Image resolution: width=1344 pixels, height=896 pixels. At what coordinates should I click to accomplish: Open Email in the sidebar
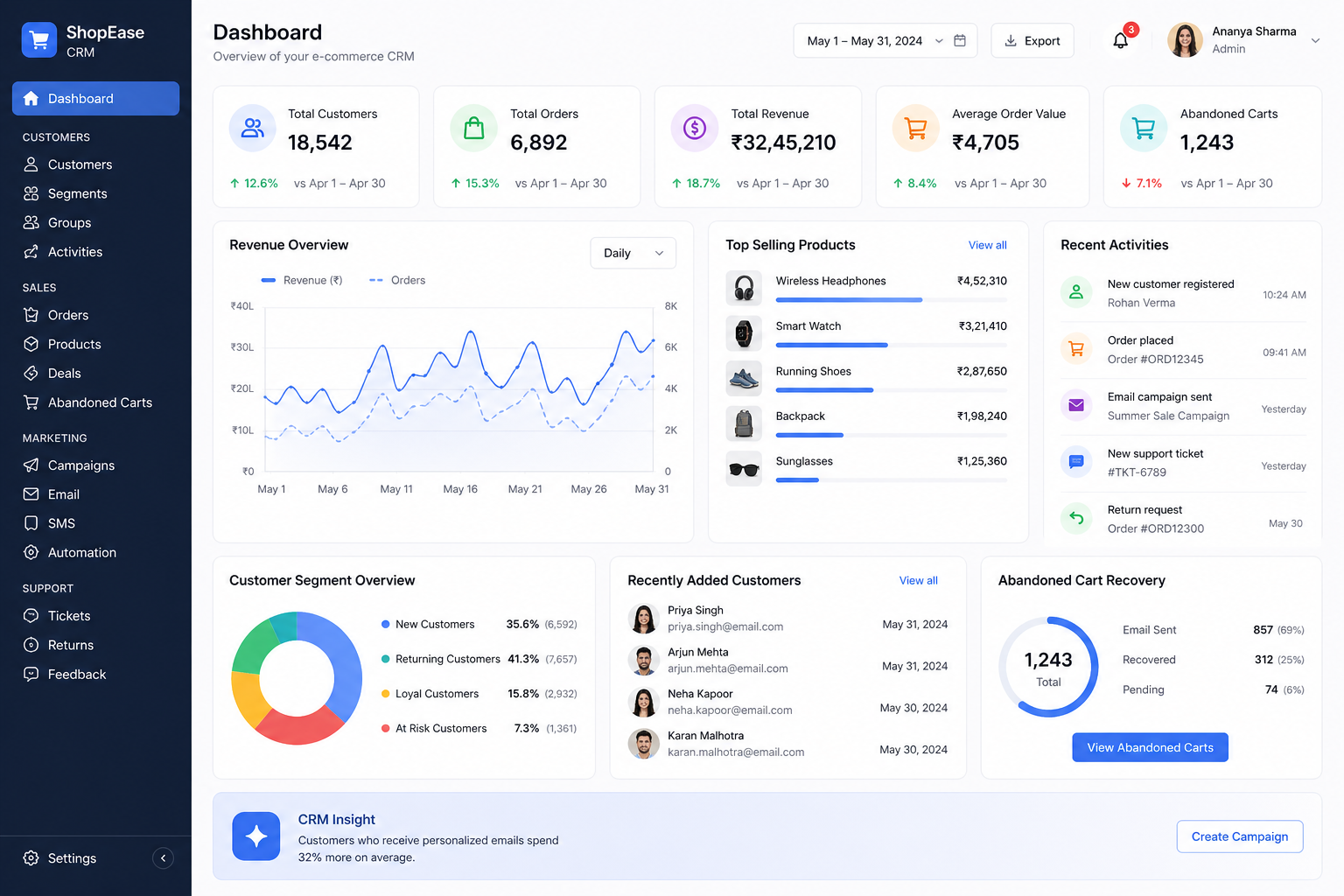(95, 494)
